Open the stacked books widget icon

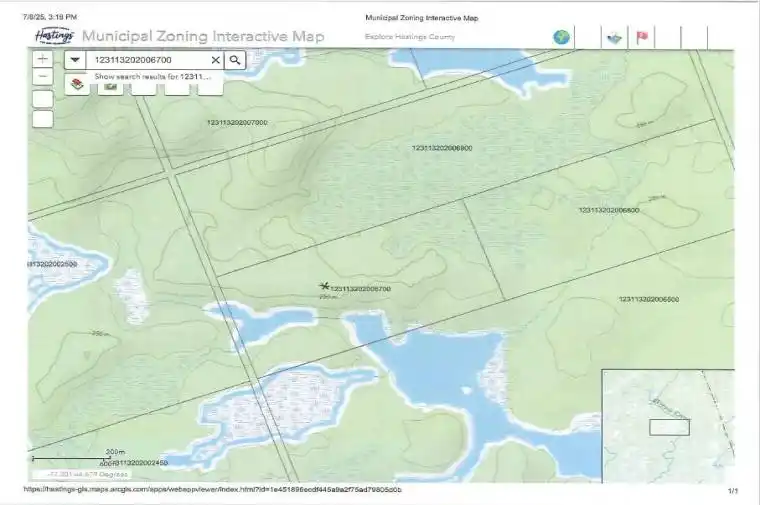tap(78, 87)
